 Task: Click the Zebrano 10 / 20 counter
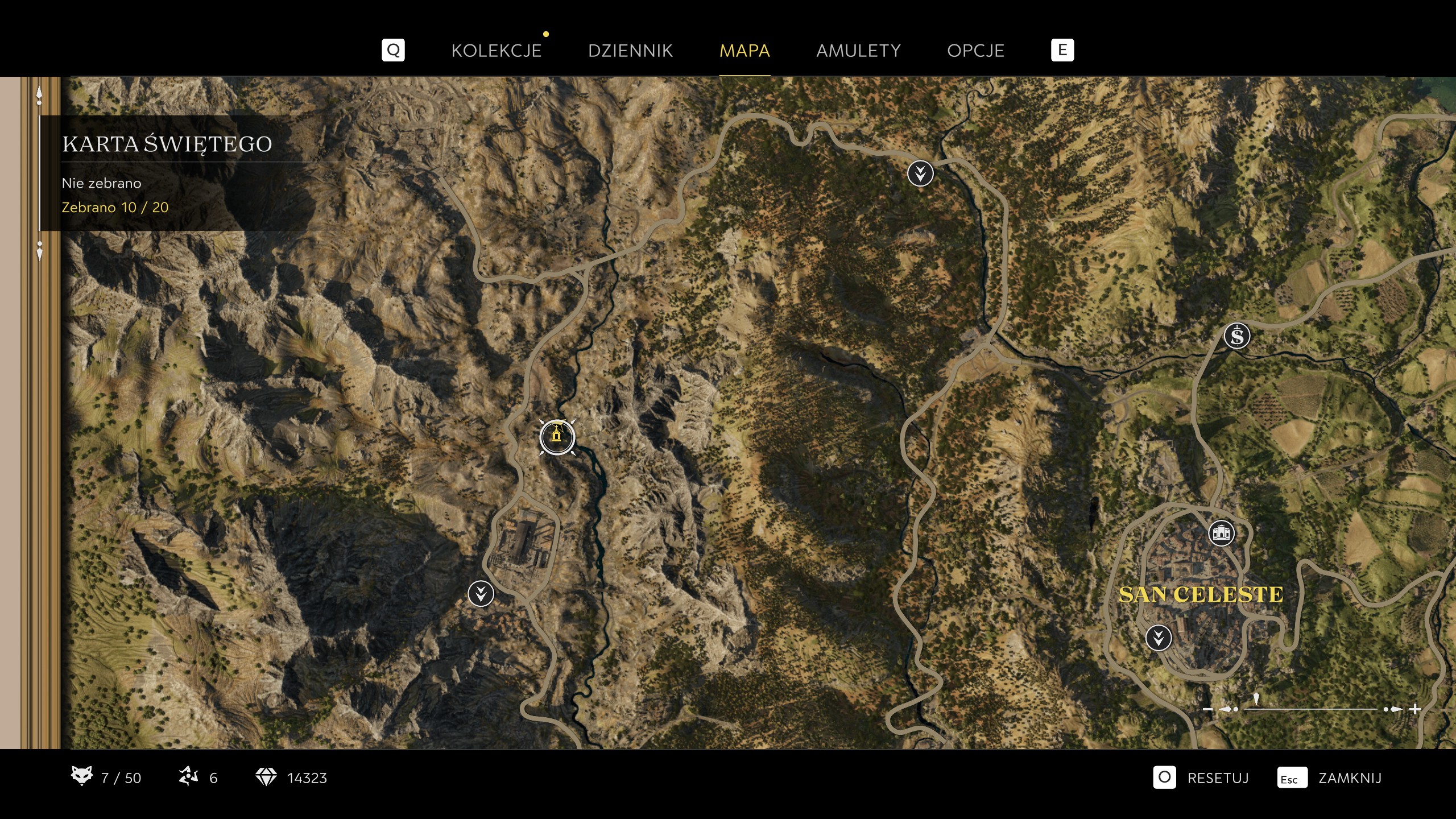tap(115, 207)
